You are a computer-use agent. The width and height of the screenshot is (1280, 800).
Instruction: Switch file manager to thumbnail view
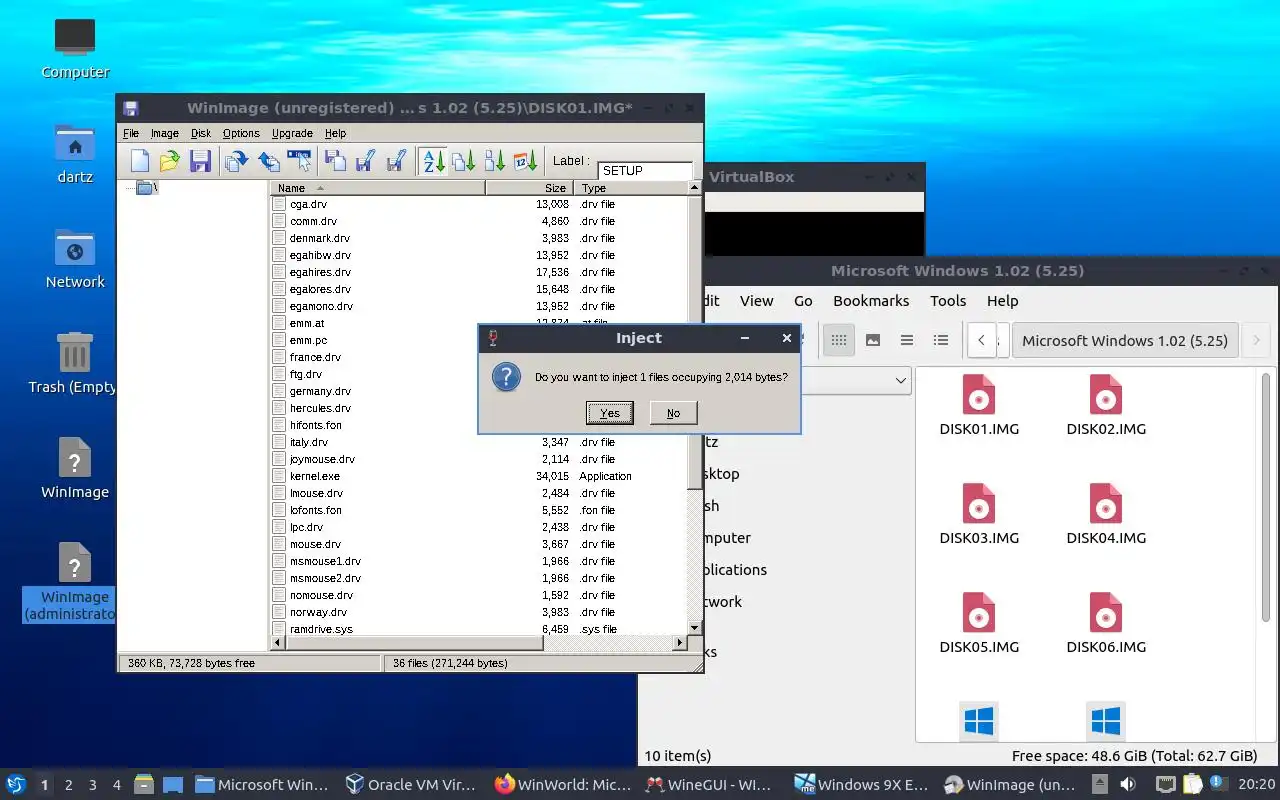tap(873, 340)
